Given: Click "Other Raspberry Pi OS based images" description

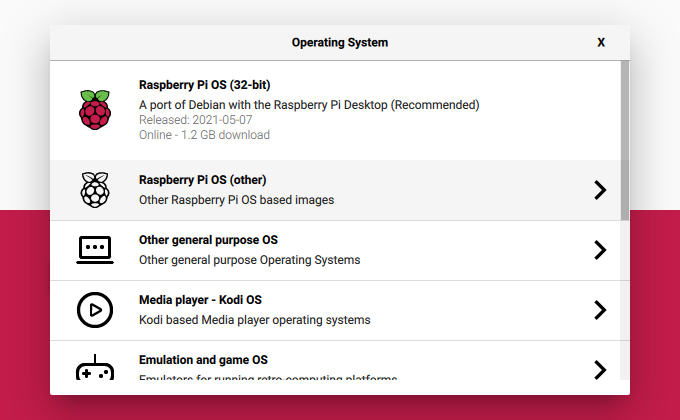Looking at the screenshot, I should coord(236,200).
